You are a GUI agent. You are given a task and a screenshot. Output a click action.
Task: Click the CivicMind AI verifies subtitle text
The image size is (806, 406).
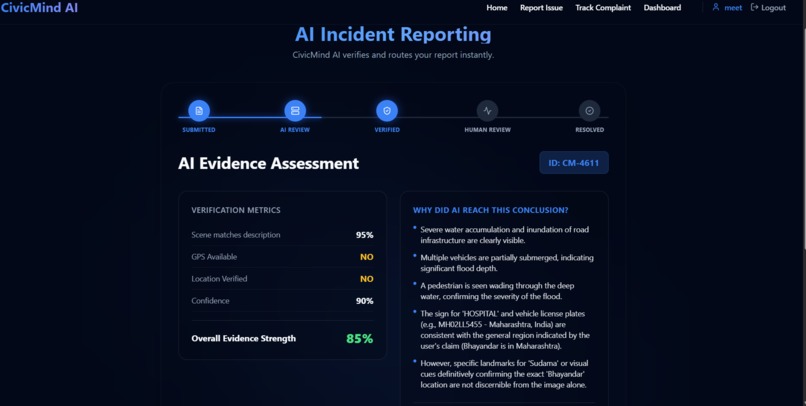[x=393, y=55]
